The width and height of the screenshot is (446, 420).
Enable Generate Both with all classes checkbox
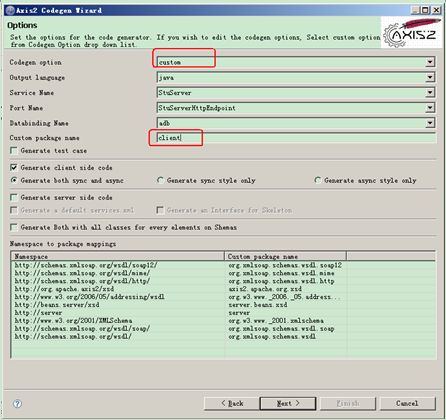pos(14,227)
